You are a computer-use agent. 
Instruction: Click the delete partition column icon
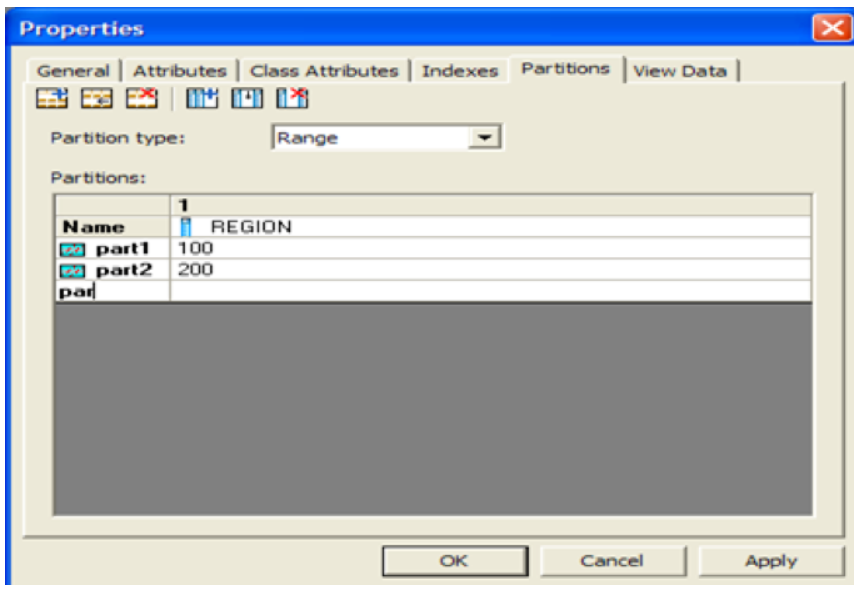[292, 98]
